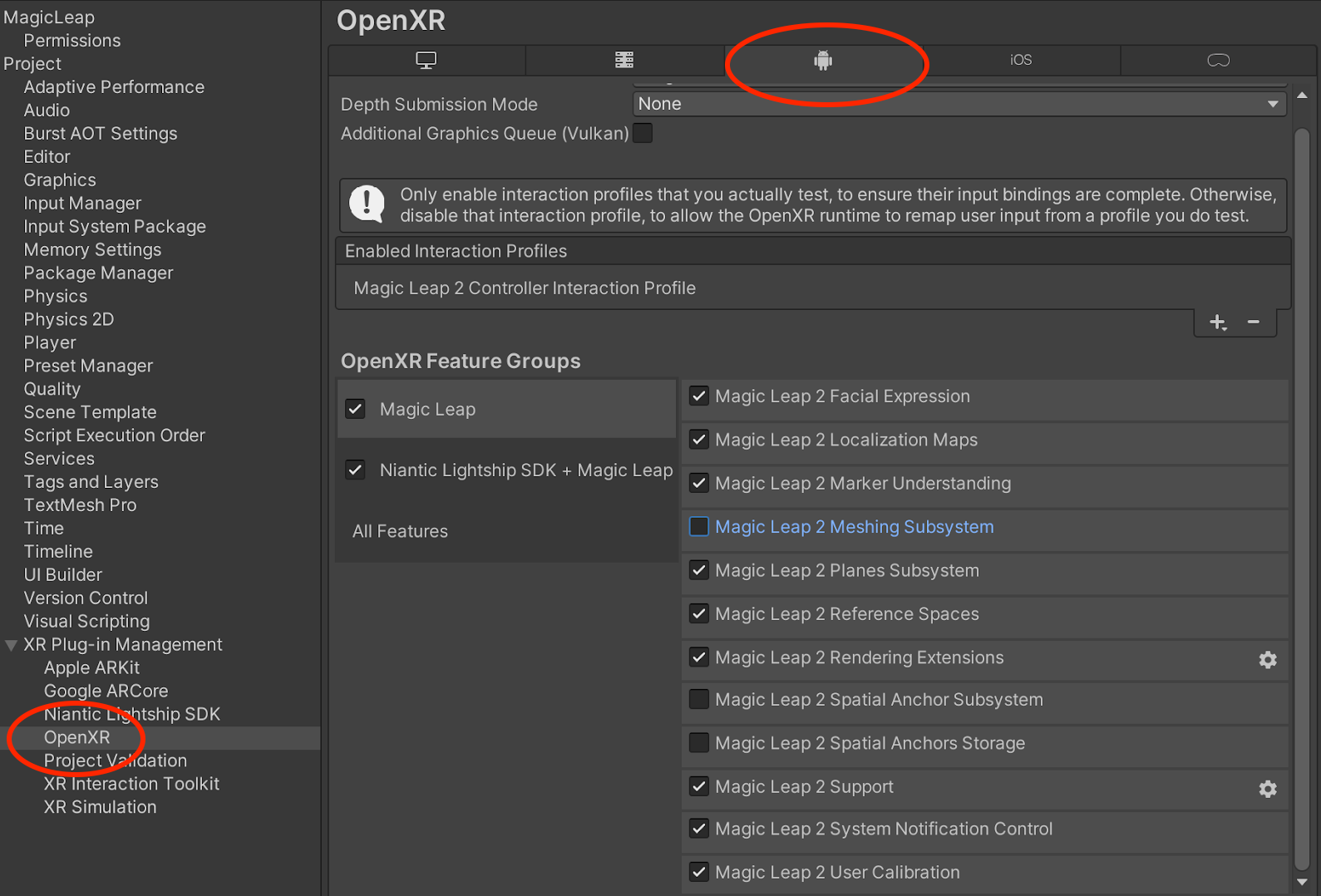The width and height of the screenshot is (1321, 896).
Task: Open Audio project settings
Action: point(47,111)
